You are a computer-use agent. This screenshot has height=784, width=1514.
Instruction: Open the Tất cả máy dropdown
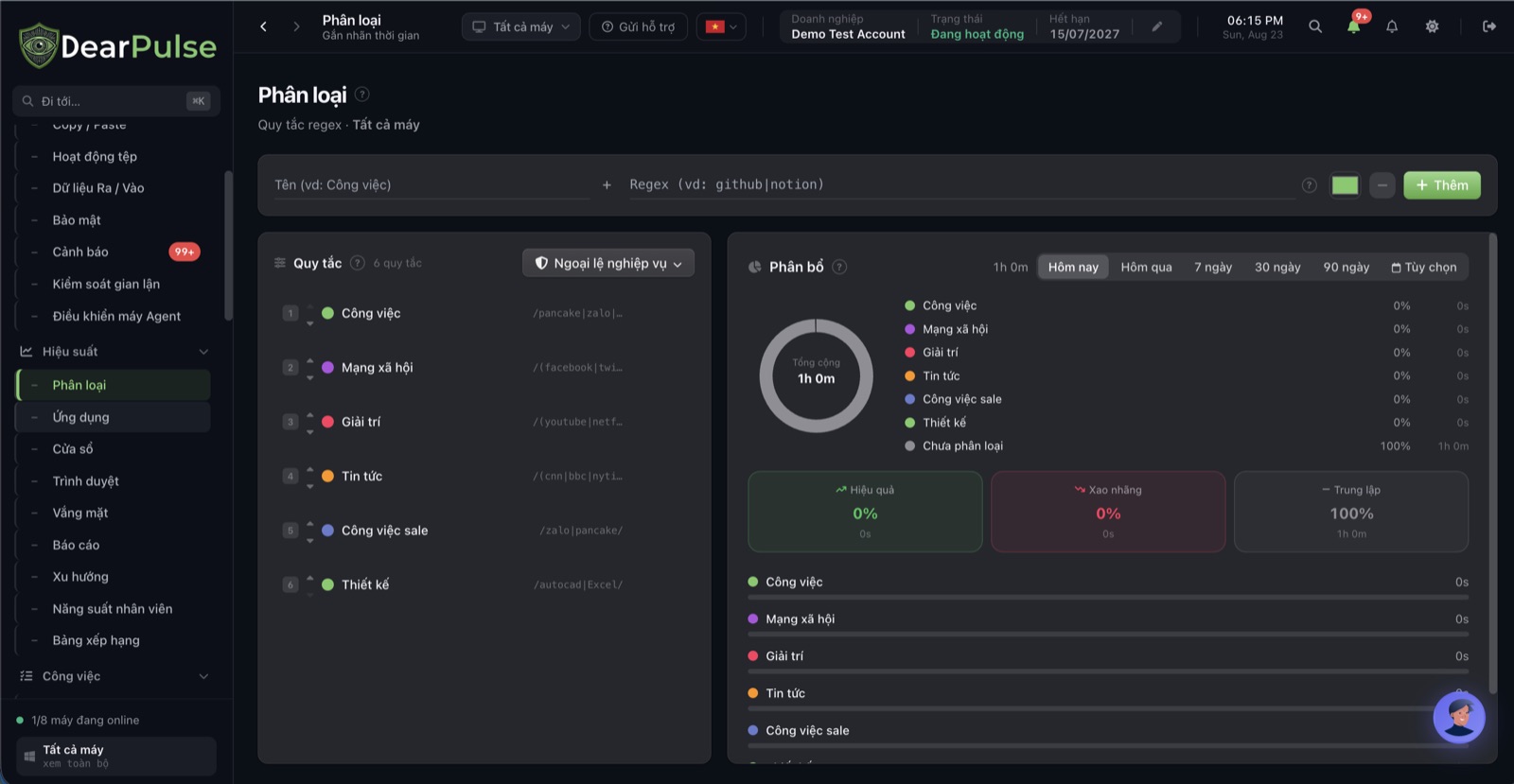click(x=521, y=26)
